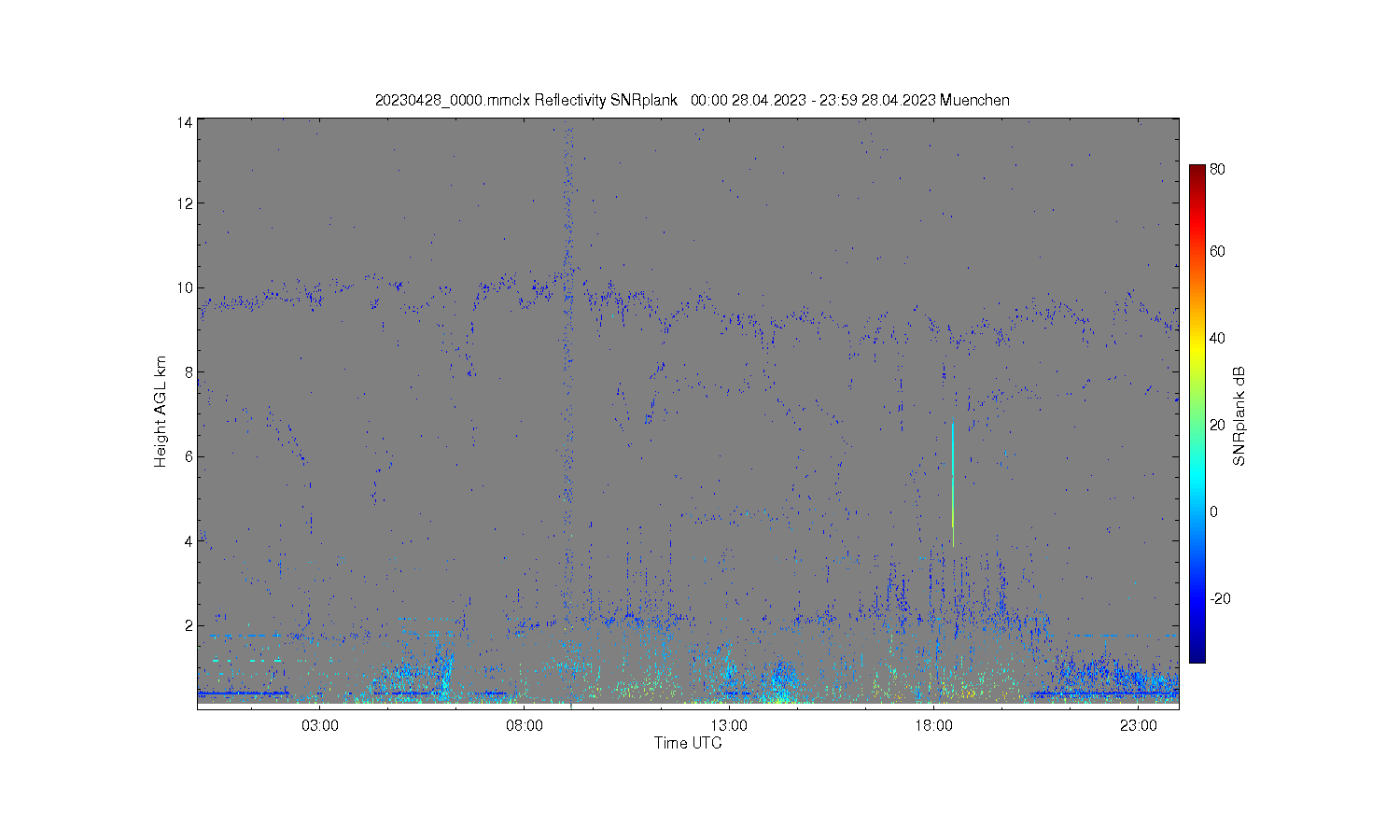1400x840 pixels.
Task: Click the 'Time UTC' axis label
Action: [x=688, y=743]
